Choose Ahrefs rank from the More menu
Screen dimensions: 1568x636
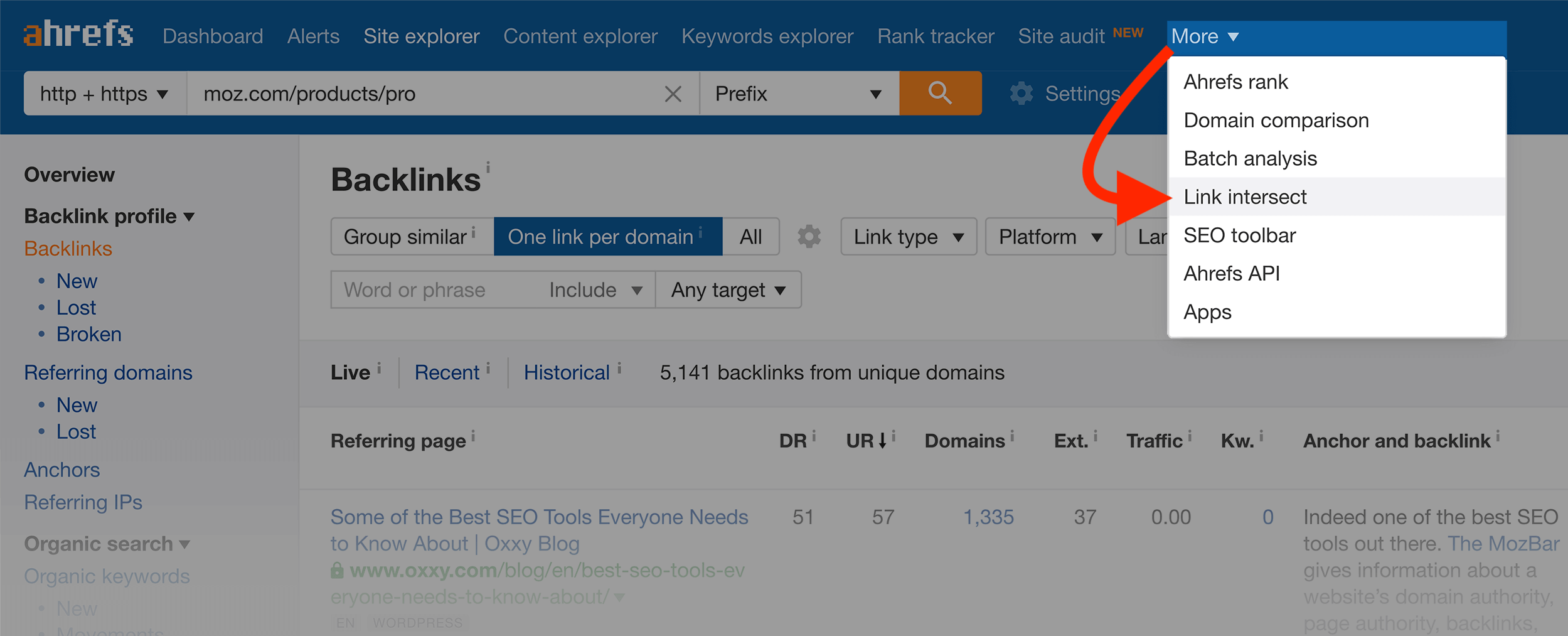pos(1336,82)
